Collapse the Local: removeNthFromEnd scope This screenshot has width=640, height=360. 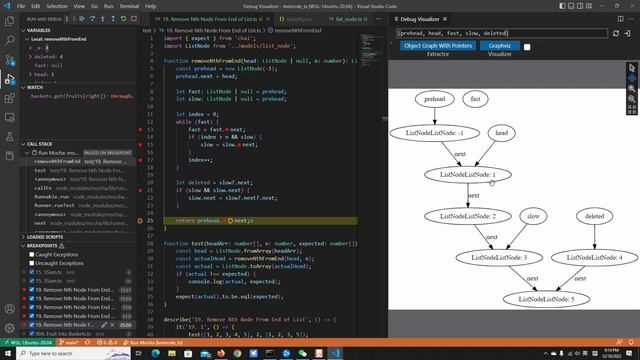point(59,39)
